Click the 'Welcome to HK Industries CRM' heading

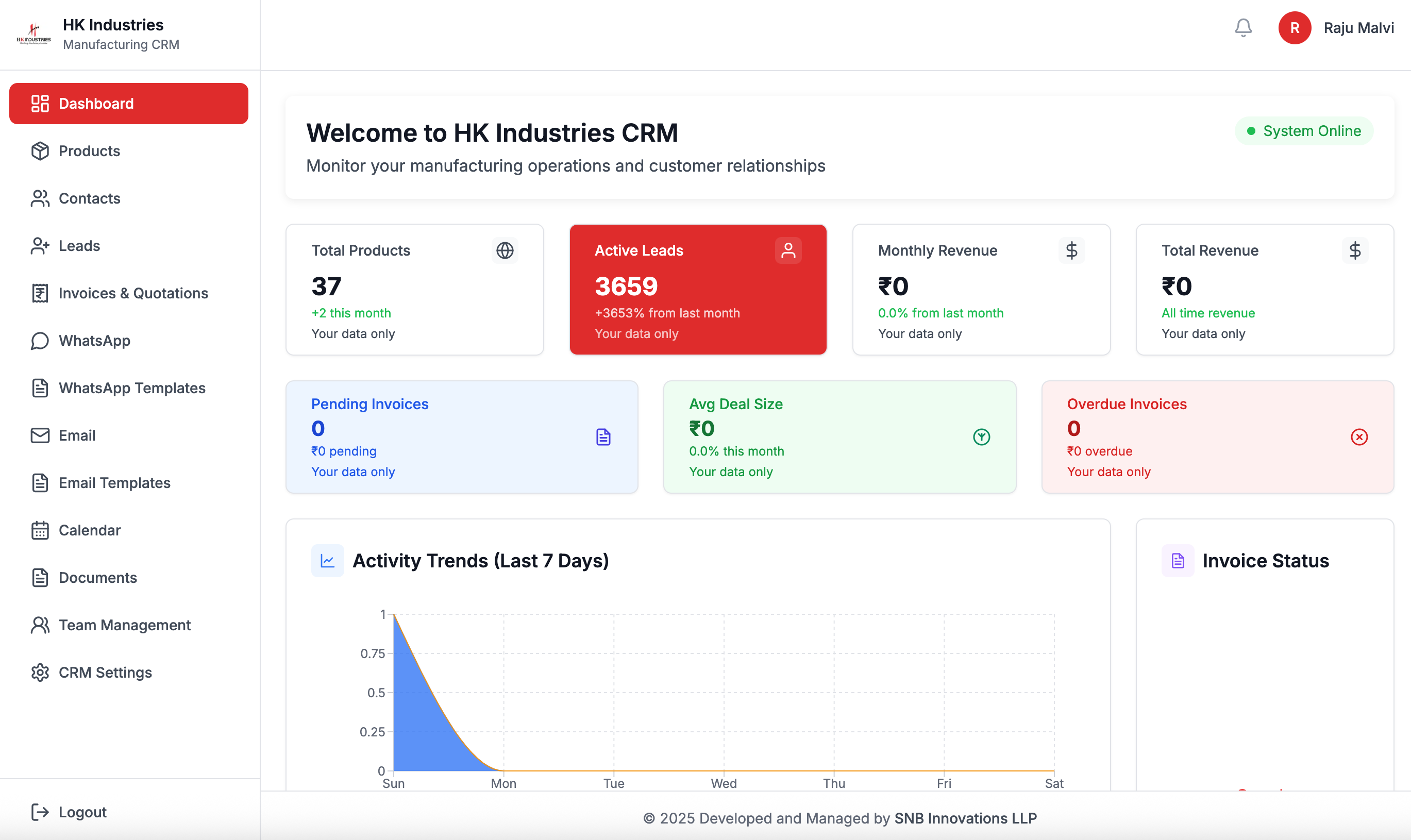pos(492,133)
